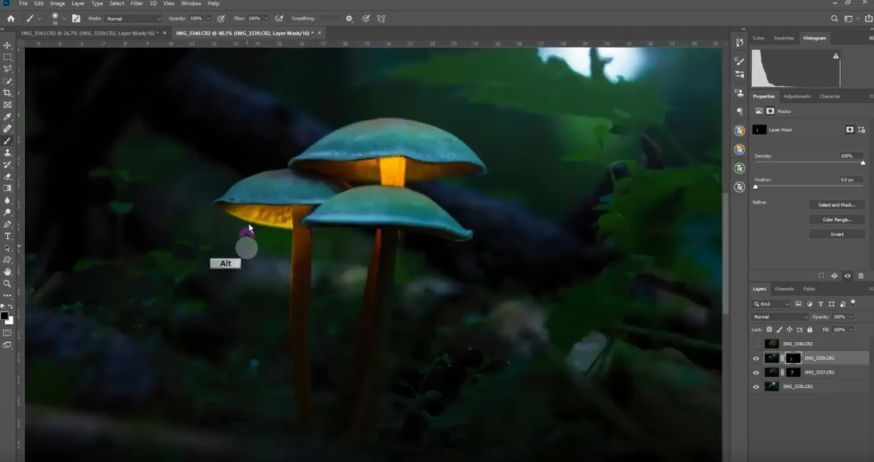Click the Invert button
This screenshot has width=874, height=462.
837,234
